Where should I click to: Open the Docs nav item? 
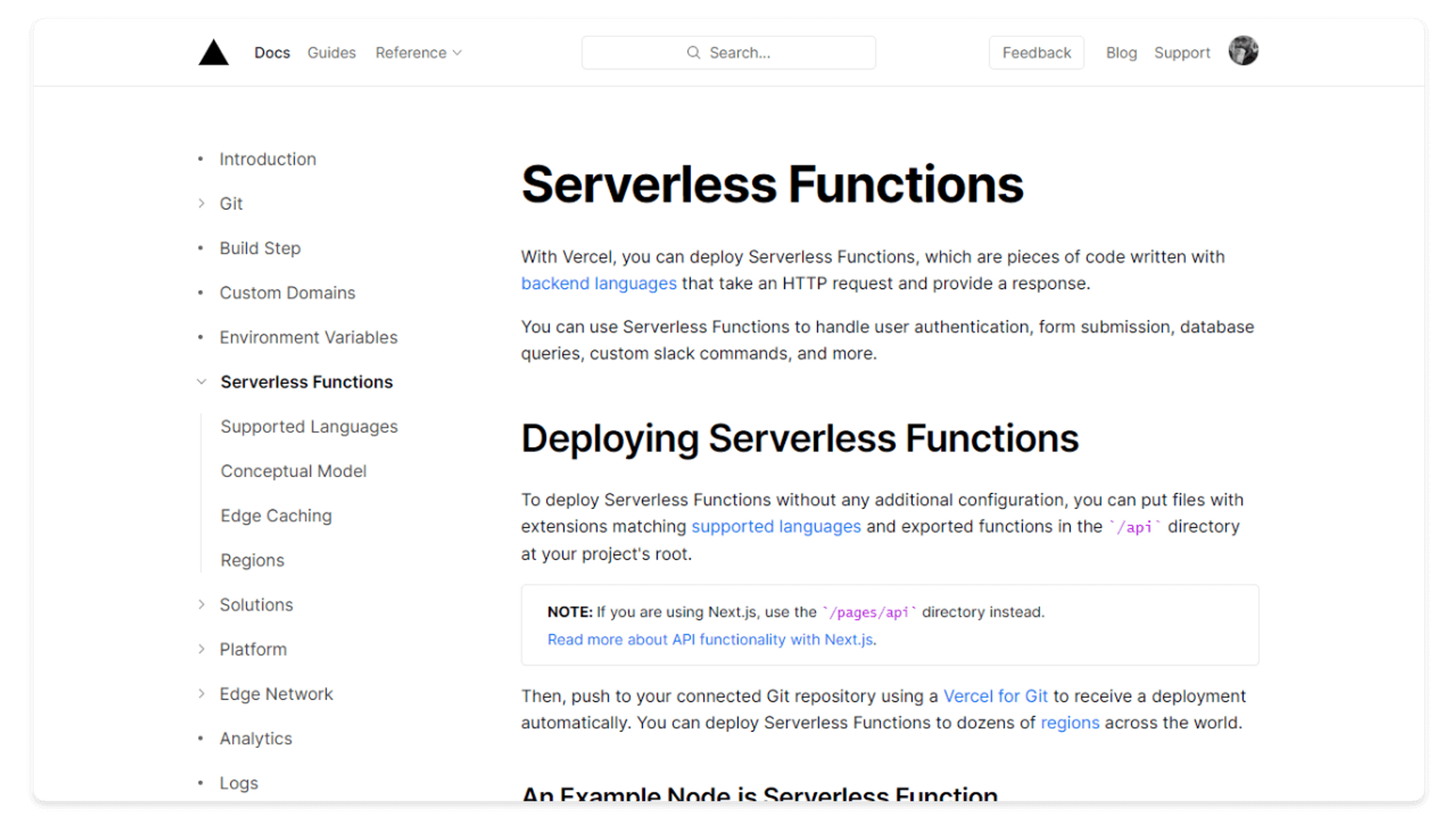(x=272, y=53)
